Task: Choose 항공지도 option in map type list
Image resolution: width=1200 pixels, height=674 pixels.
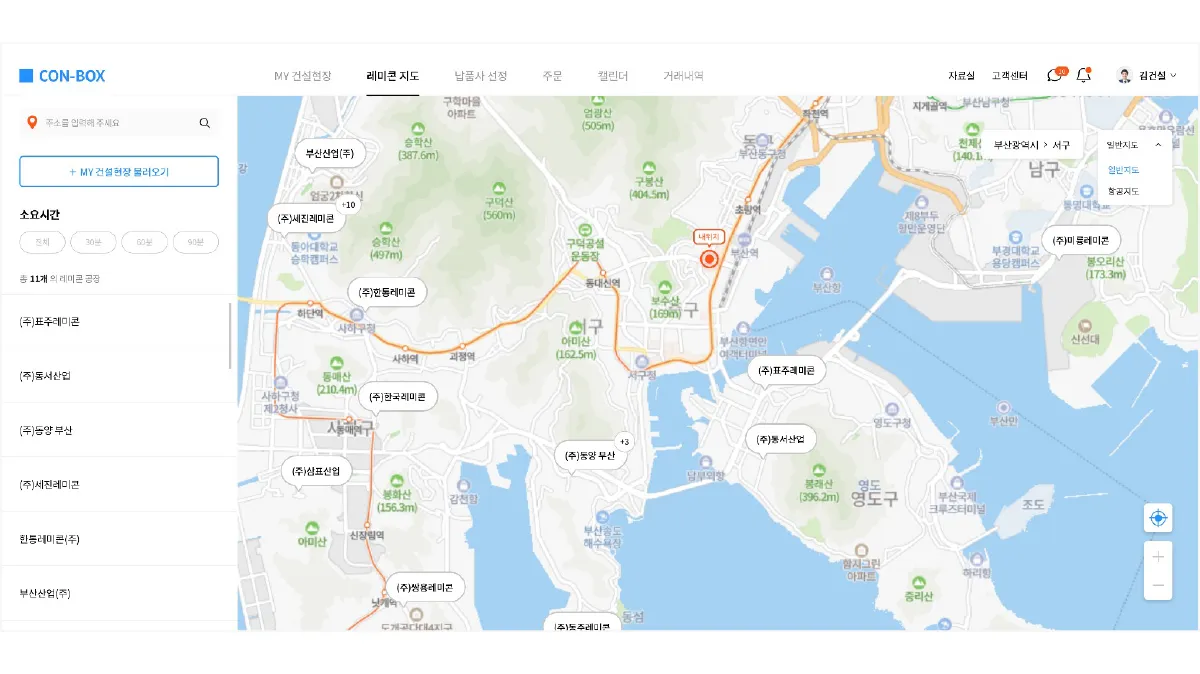Action: pyautogui.click(x=1123, y=191)
